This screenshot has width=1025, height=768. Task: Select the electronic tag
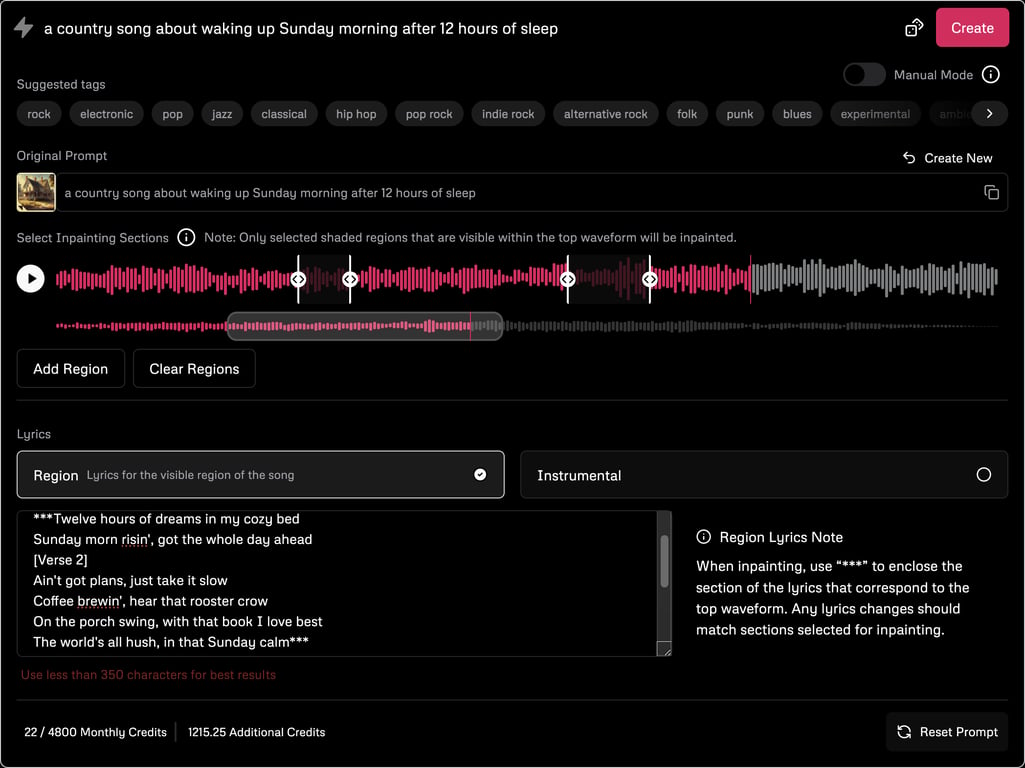pos(107,114)
